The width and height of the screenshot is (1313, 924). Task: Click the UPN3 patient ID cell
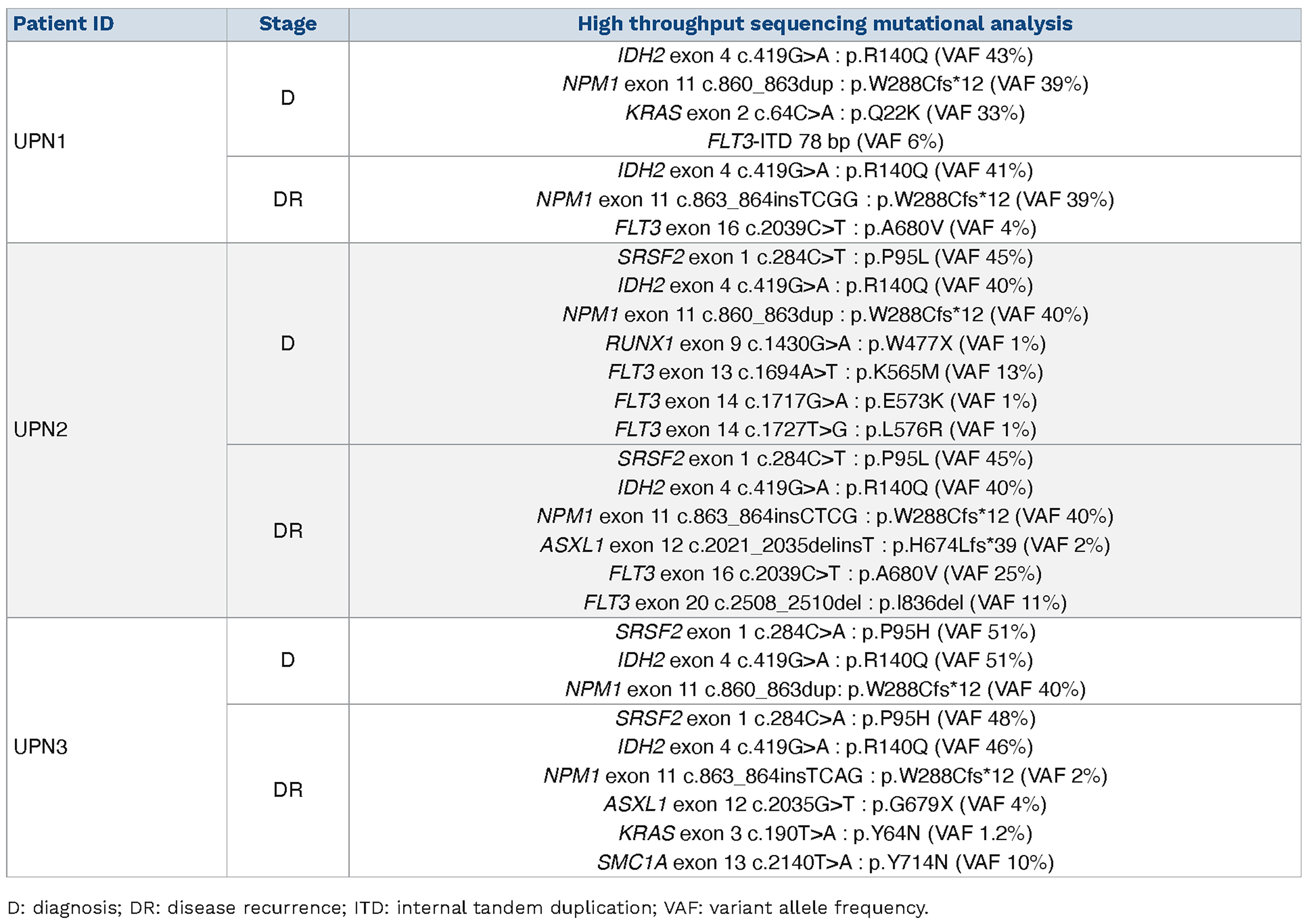click(x=41, y=747)
